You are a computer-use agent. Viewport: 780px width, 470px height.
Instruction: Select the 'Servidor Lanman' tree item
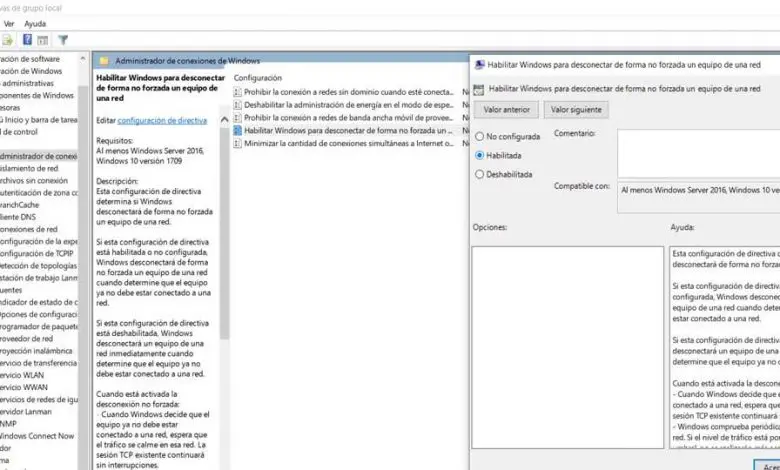tap(26, 412)
